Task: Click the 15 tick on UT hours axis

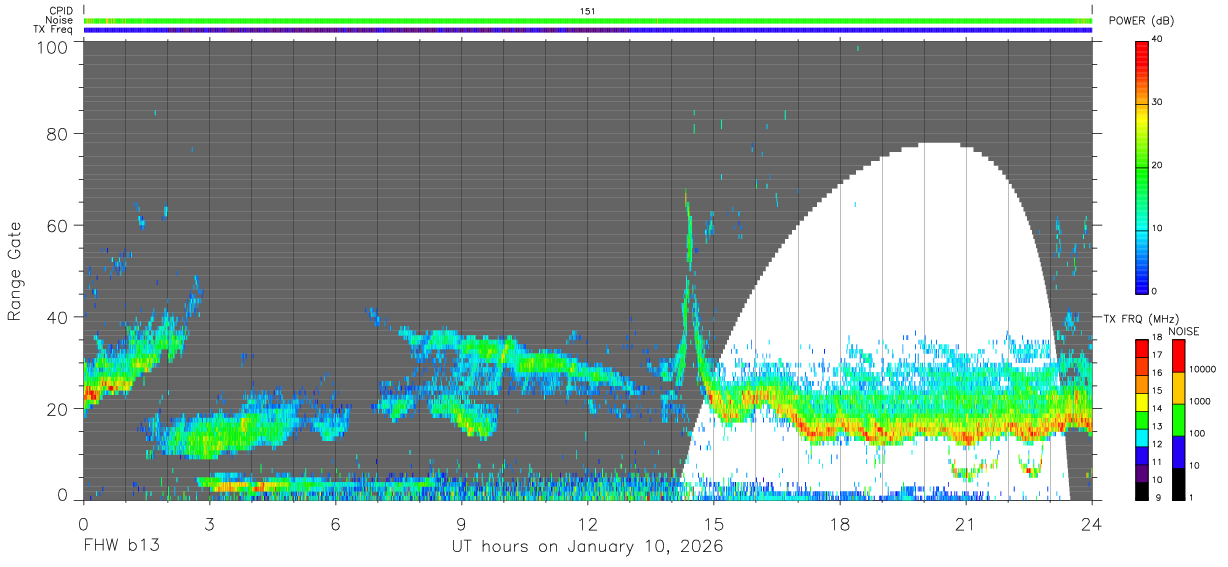Action: [x=713, y=525]
